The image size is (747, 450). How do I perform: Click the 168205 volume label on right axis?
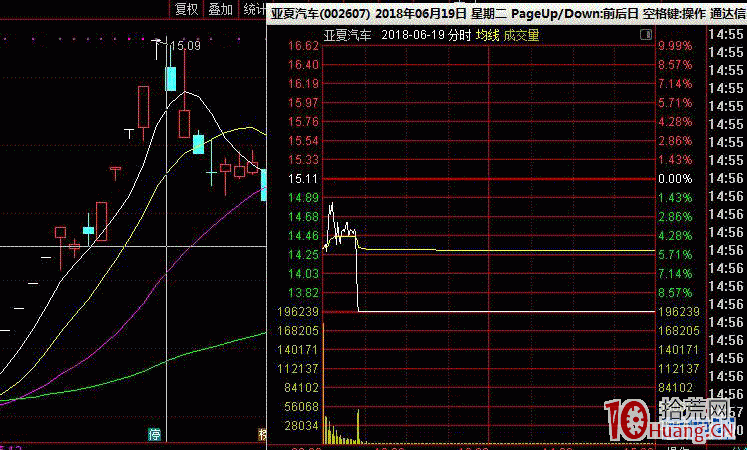click(x=679, y=330)
